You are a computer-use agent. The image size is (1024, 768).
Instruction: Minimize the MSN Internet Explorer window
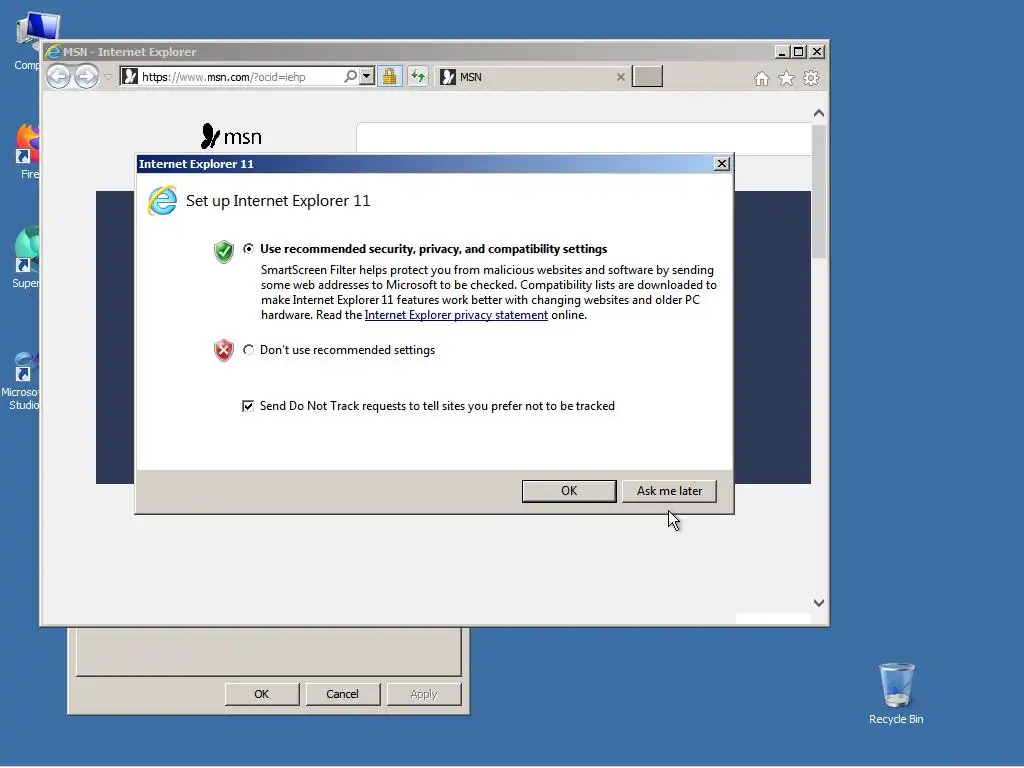tap(782, 52)
